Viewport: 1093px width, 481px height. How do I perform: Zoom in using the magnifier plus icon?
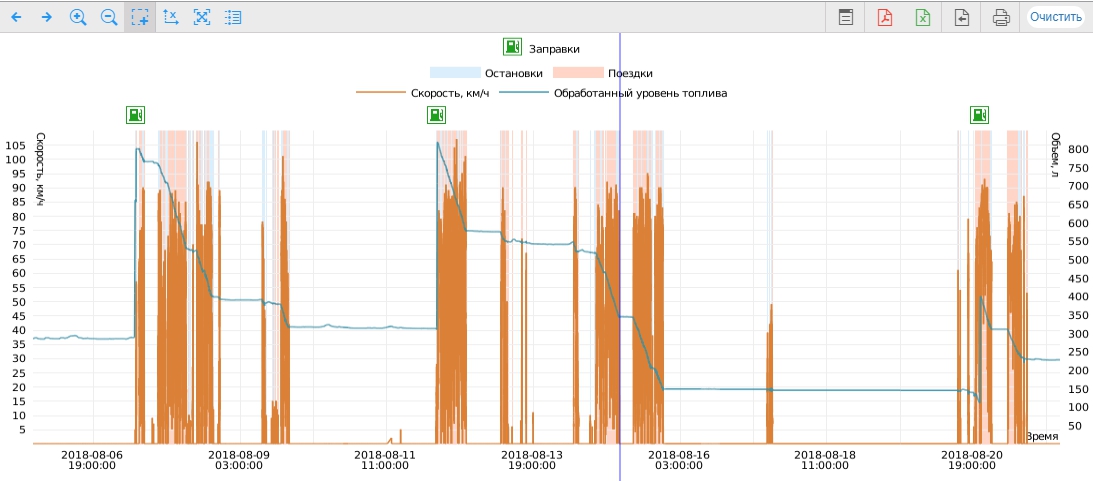pyautogui.click(x=78, y=17)
